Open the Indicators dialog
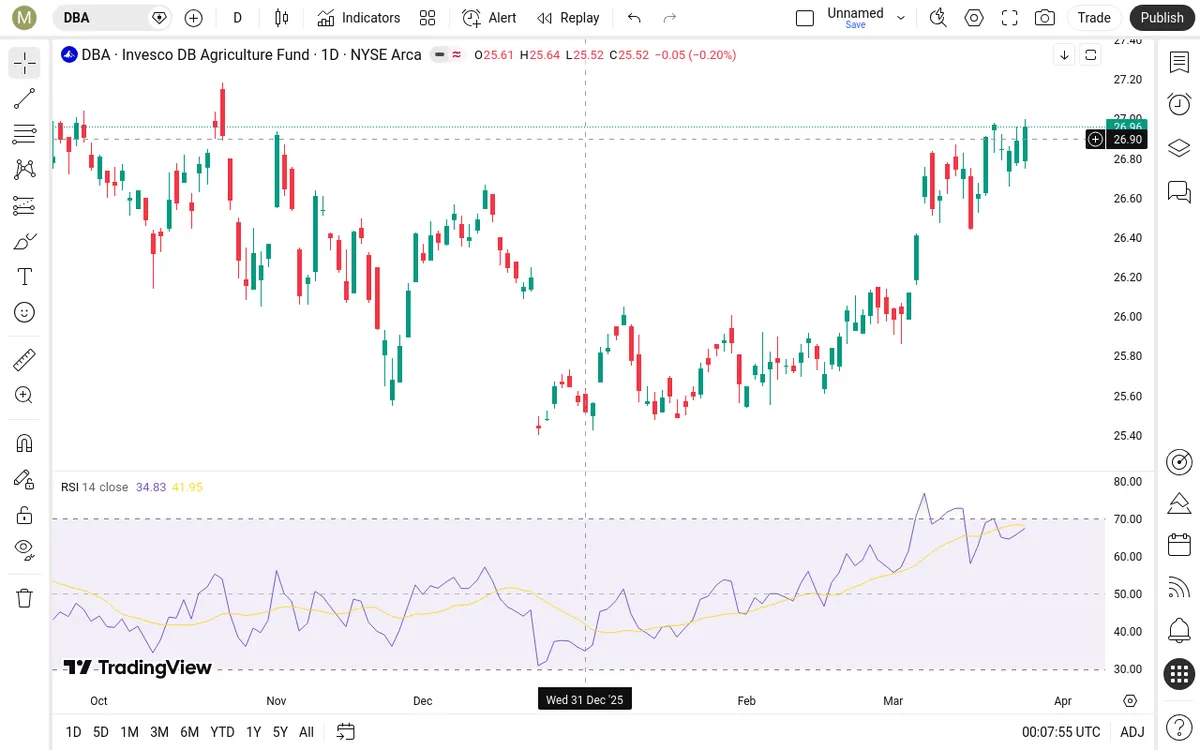 [x=358, y=18]
